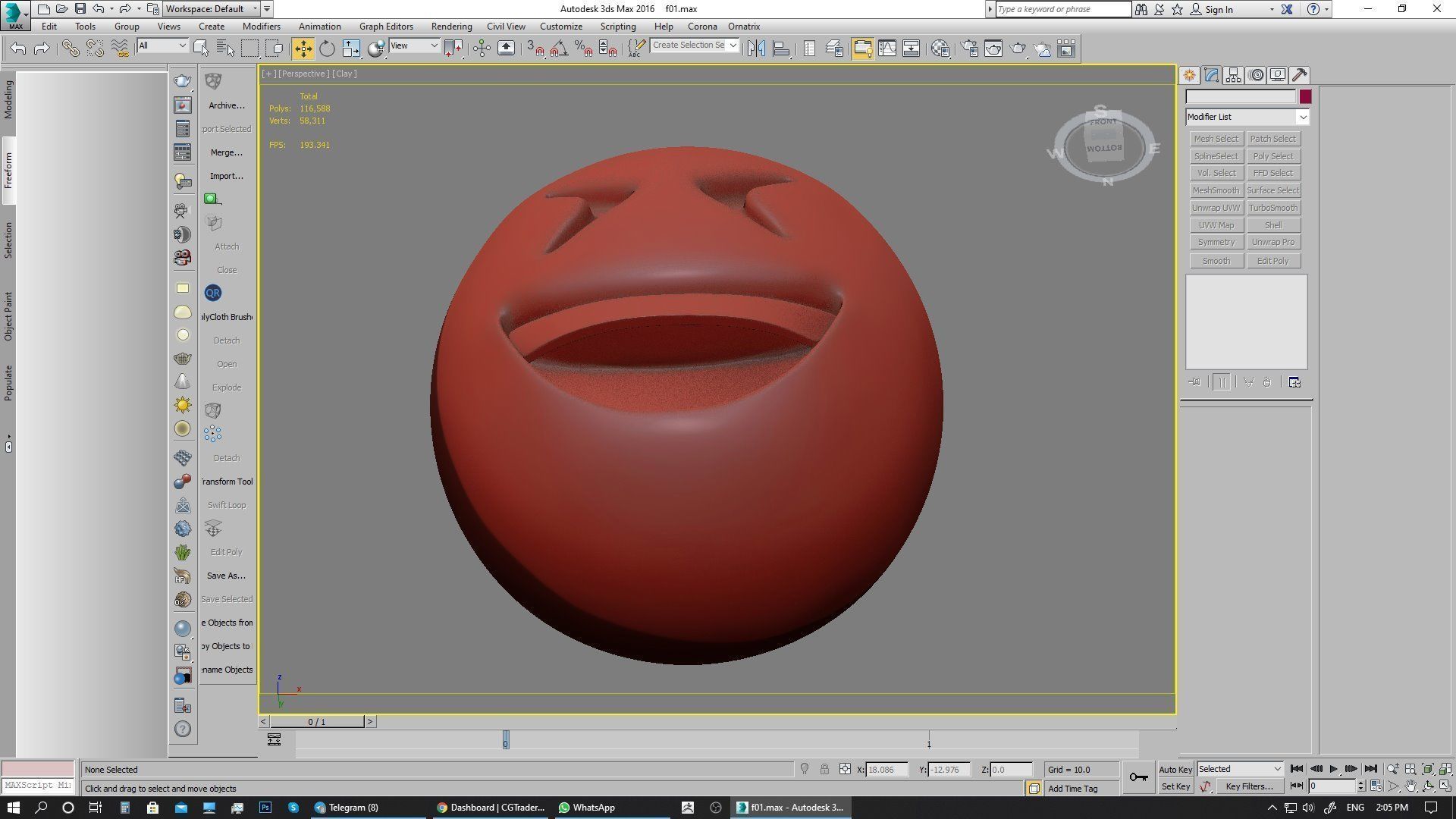This screenshot has width=1456, height=819.
Task: Open the reference coordinate View dropdown
Action: pyautogui.click(x=414, y=45)
